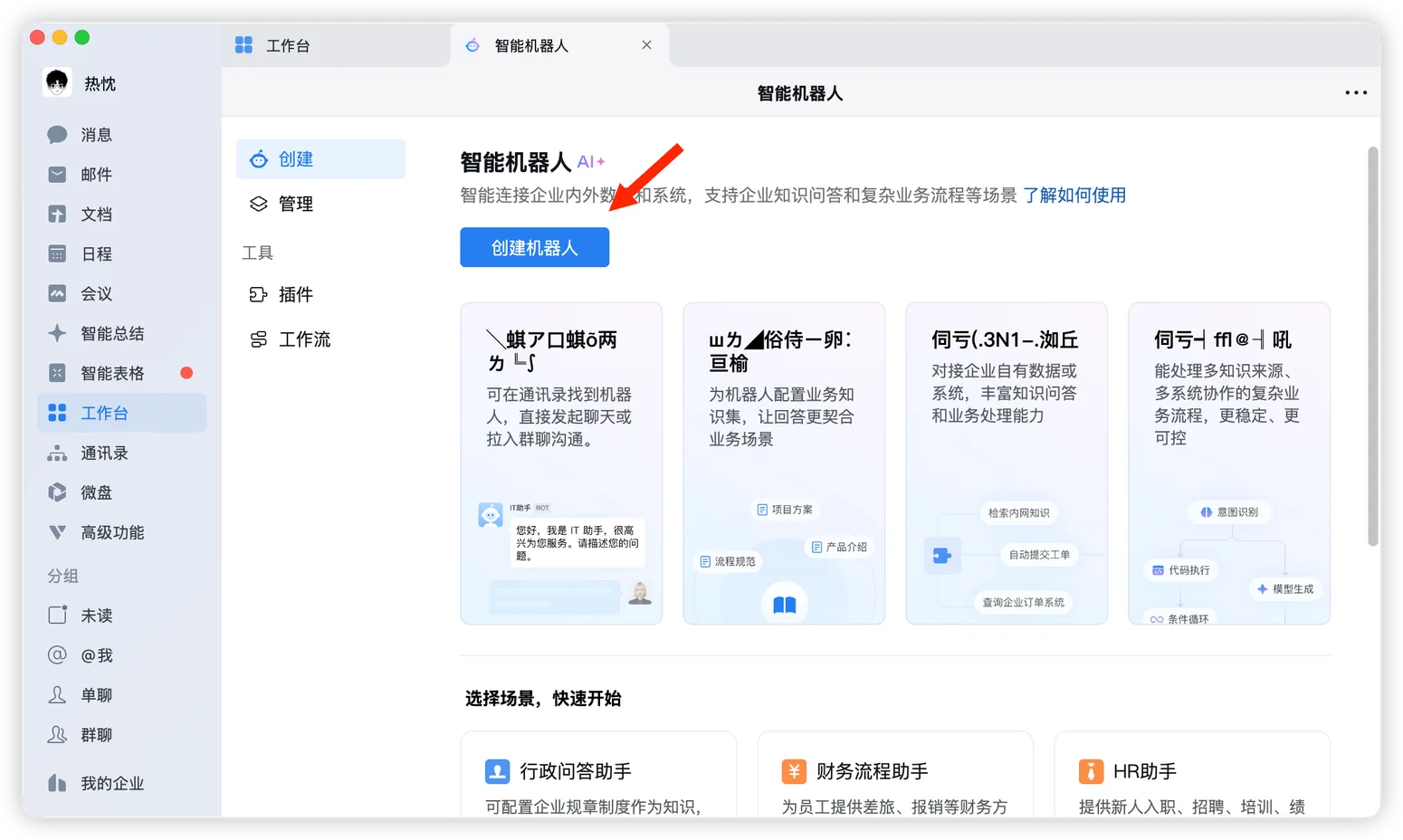This screenshot has height=840, width=1403.
Task: Open the 了解如何使用 link
Action: tap(1075, 195)
